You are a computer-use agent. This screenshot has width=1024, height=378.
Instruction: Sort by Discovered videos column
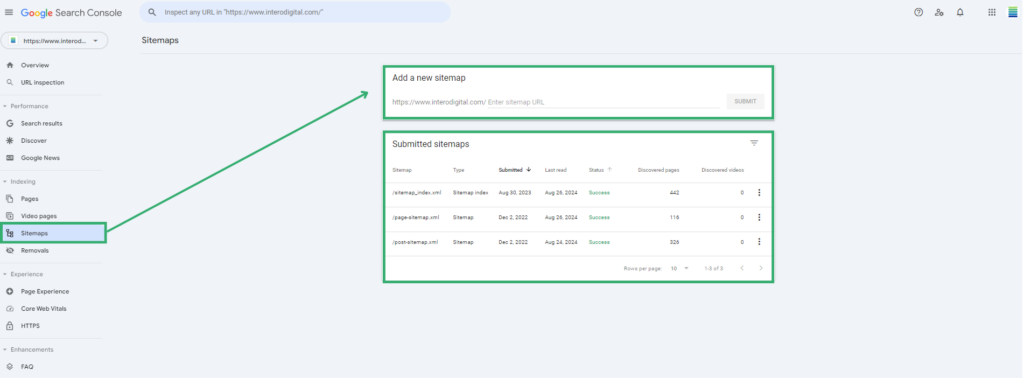point(722,170)
